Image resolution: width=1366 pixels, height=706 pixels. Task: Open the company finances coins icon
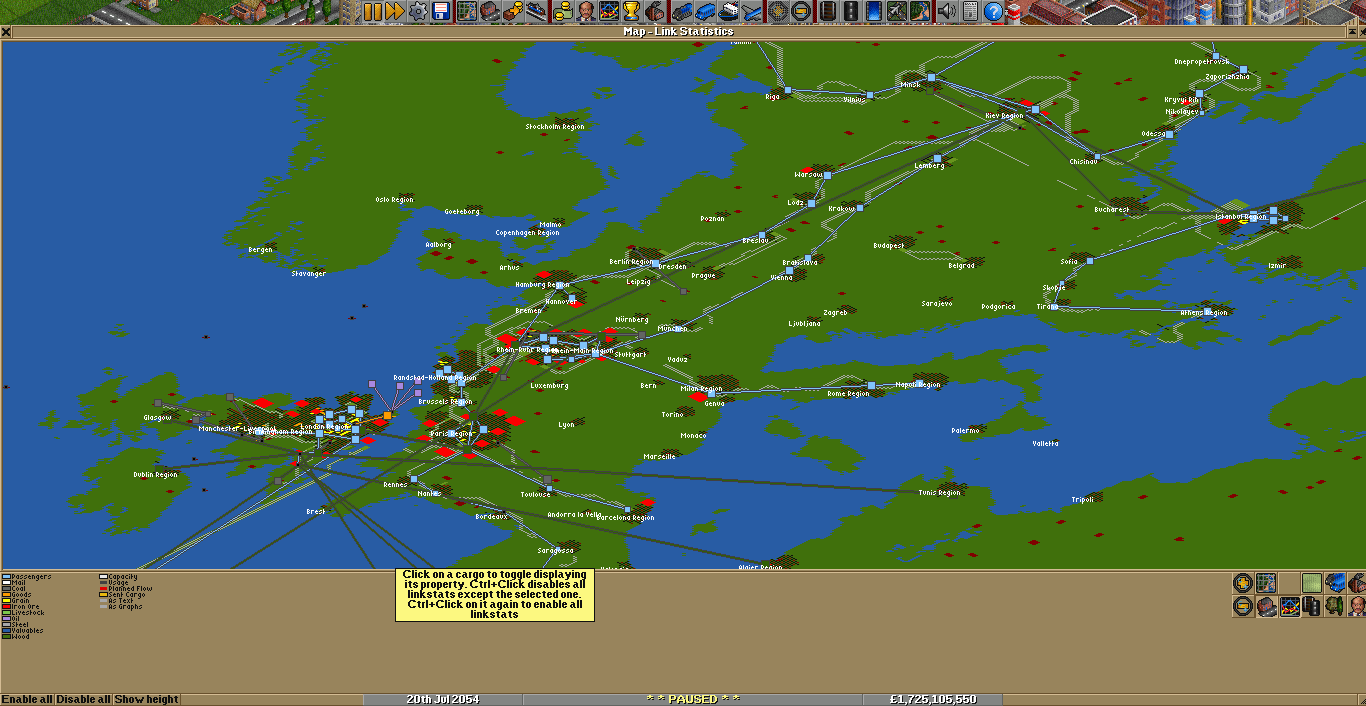[563, 11]
